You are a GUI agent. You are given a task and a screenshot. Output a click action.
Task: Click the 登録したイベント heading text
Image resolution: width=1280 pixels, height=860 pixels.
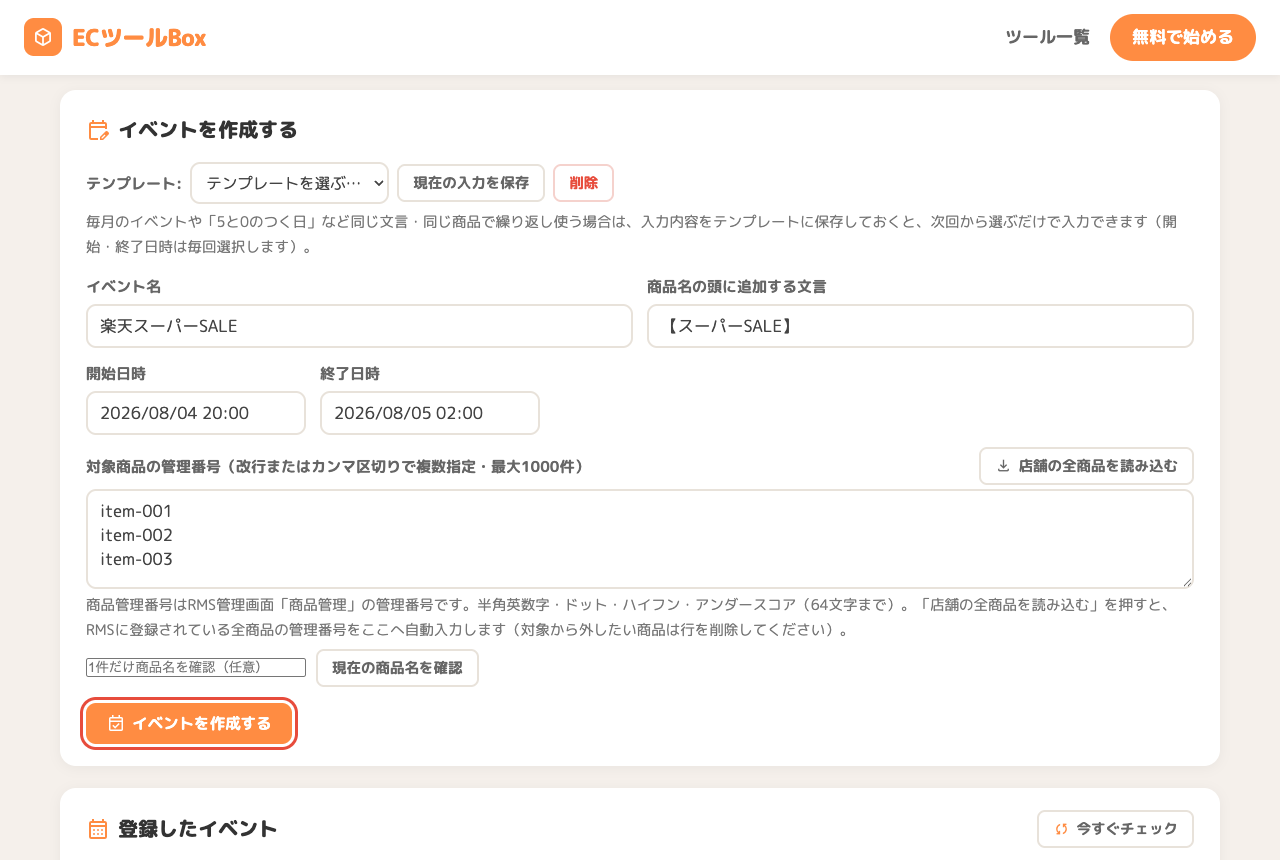click(x=198, y=829)
